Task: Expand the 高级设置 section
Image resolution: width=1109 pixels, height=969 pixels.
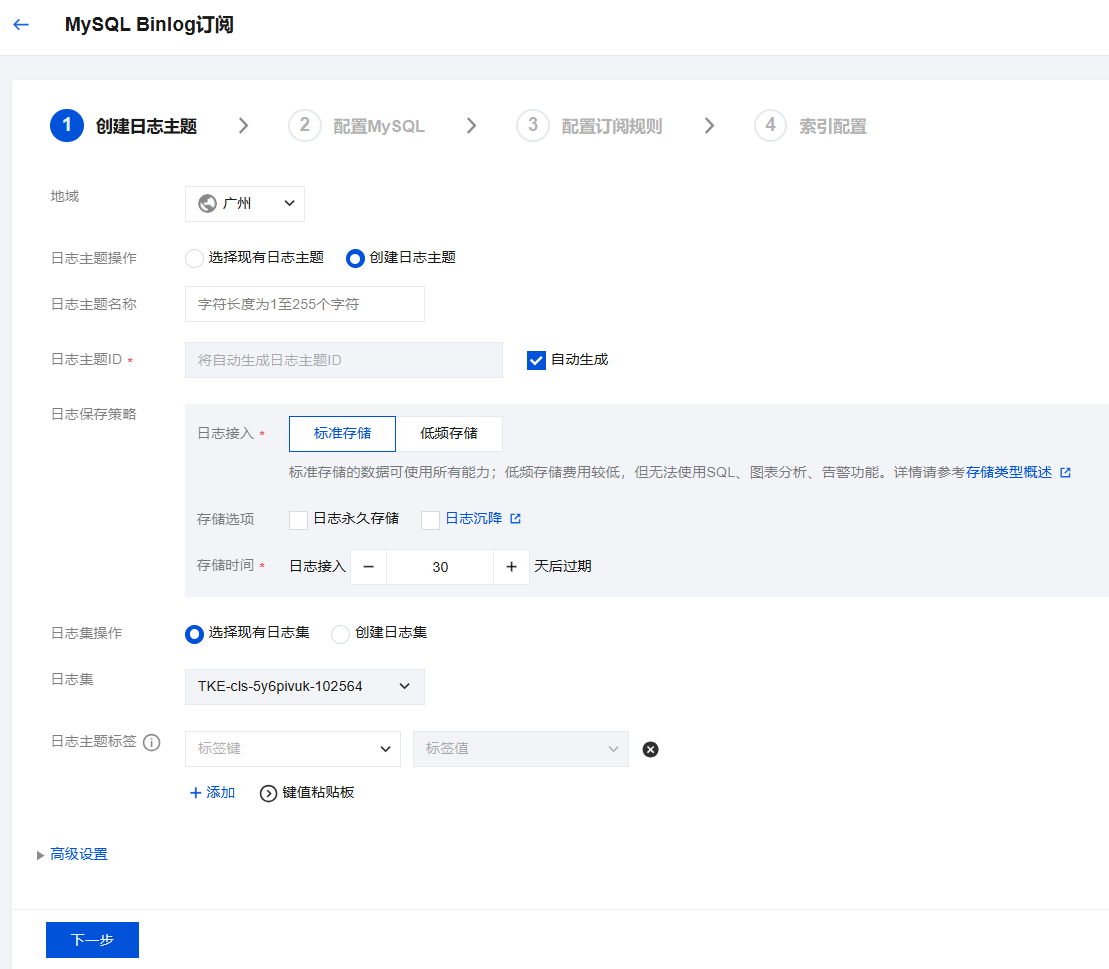Action: [x=78, y=855]
